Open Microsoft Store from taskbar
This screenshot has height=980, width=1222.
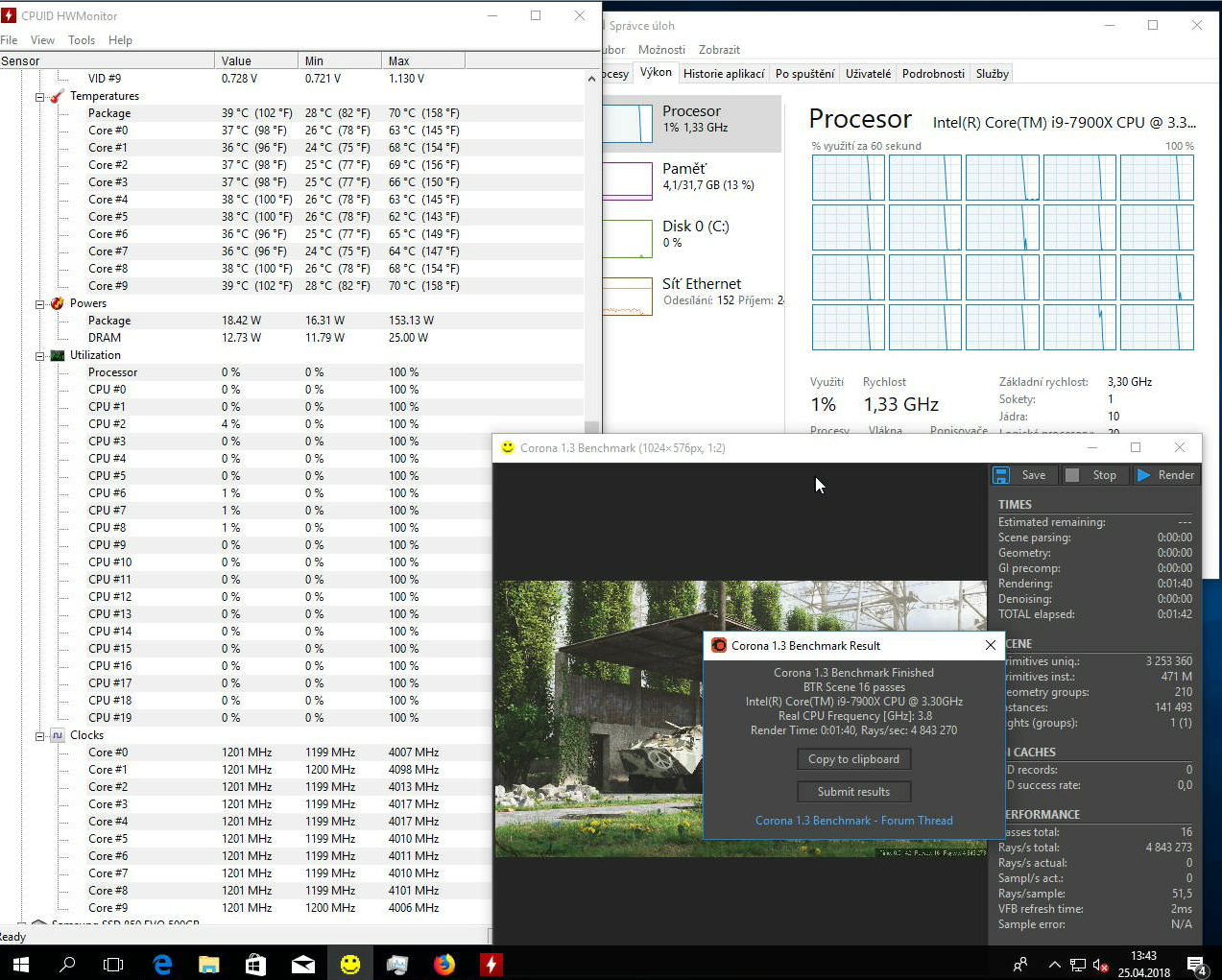pyautogui.click(x=255, y=964)
